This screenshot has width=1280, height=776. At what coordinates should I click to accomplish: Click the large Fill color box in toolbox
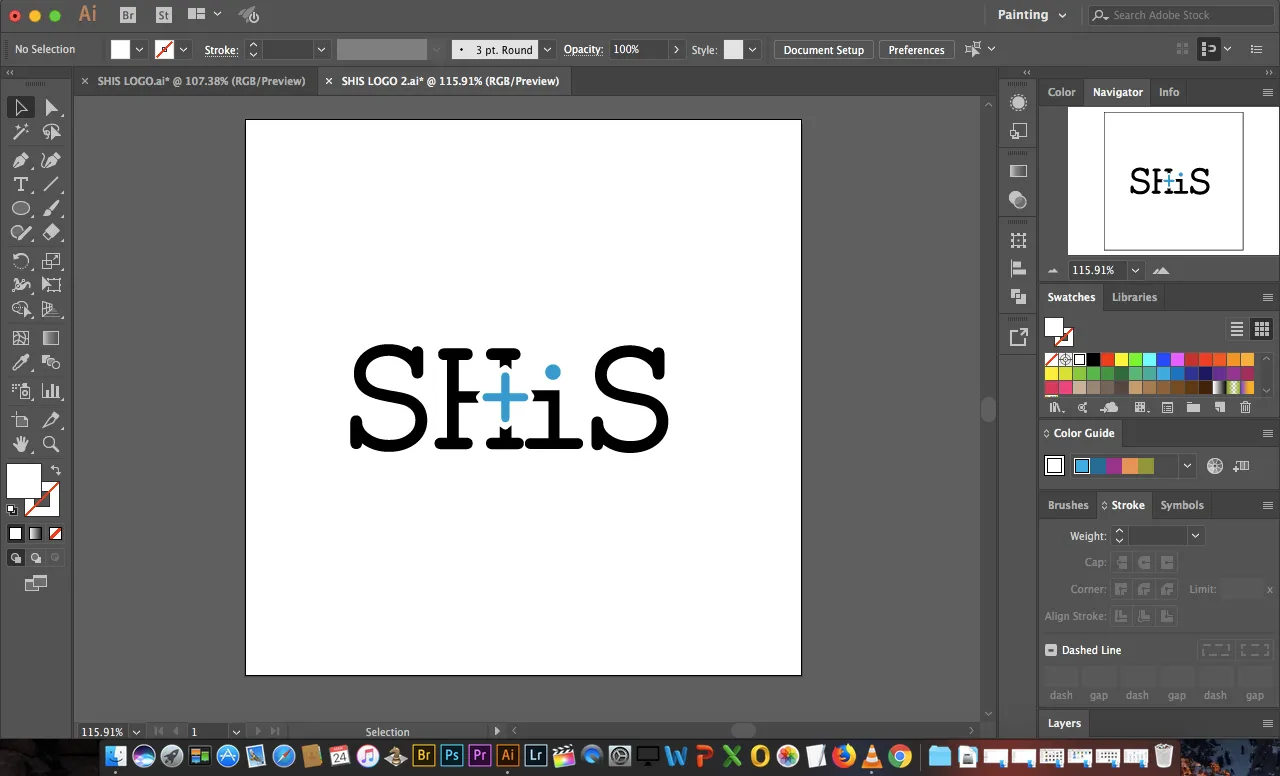24,481
